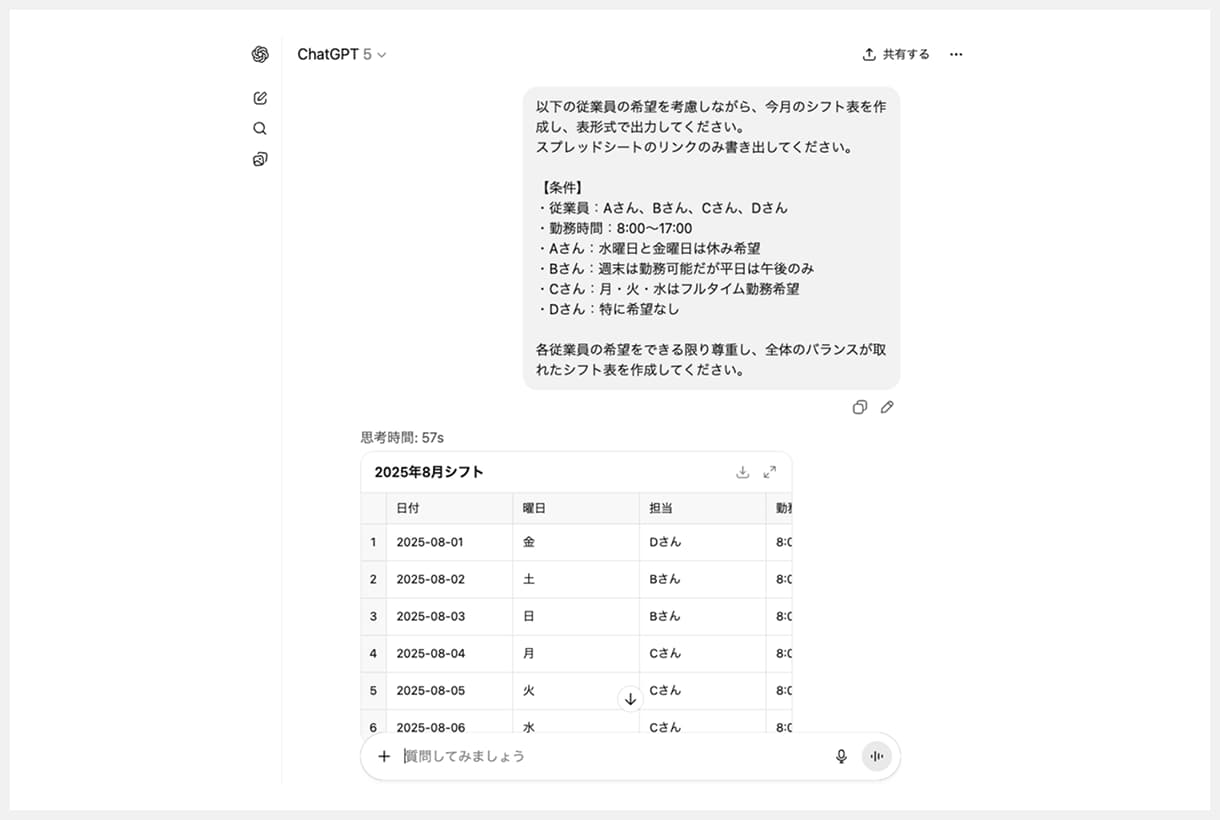Click the plus icon to attach files
This screenshot has width=1220, height=820.
(x=384, y=756)
